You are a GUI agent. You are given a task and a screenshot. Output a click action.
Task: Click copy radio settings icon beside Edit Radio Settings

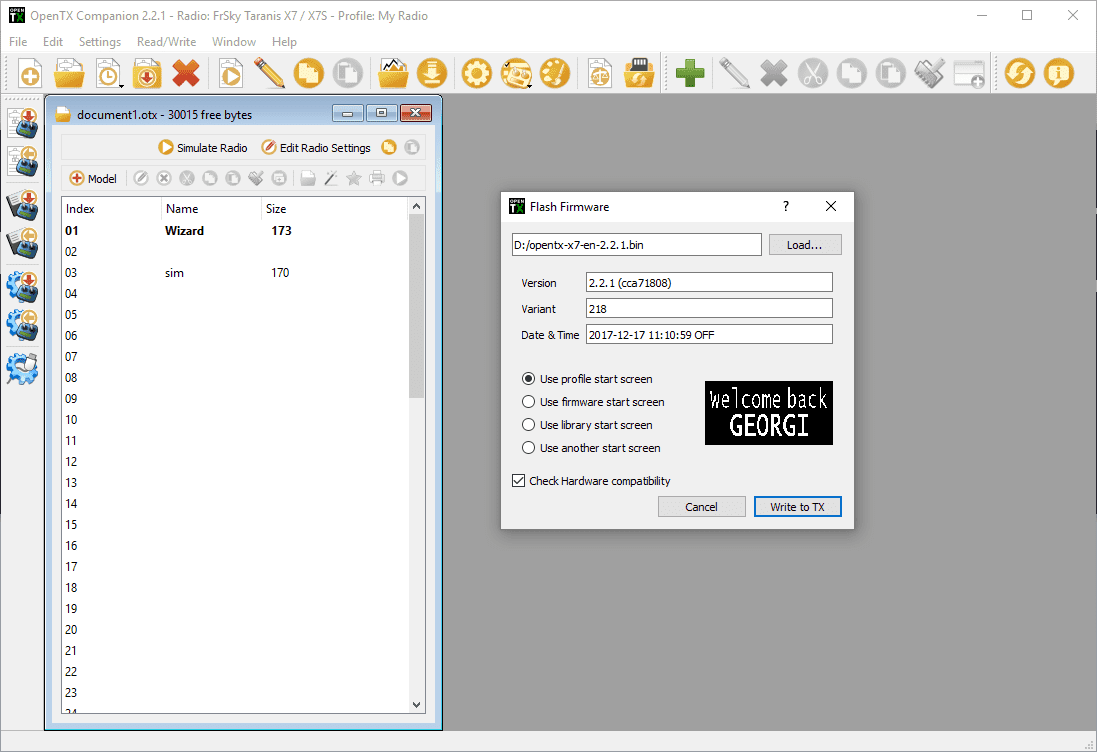pyautogui.click(x=389, y=148)
